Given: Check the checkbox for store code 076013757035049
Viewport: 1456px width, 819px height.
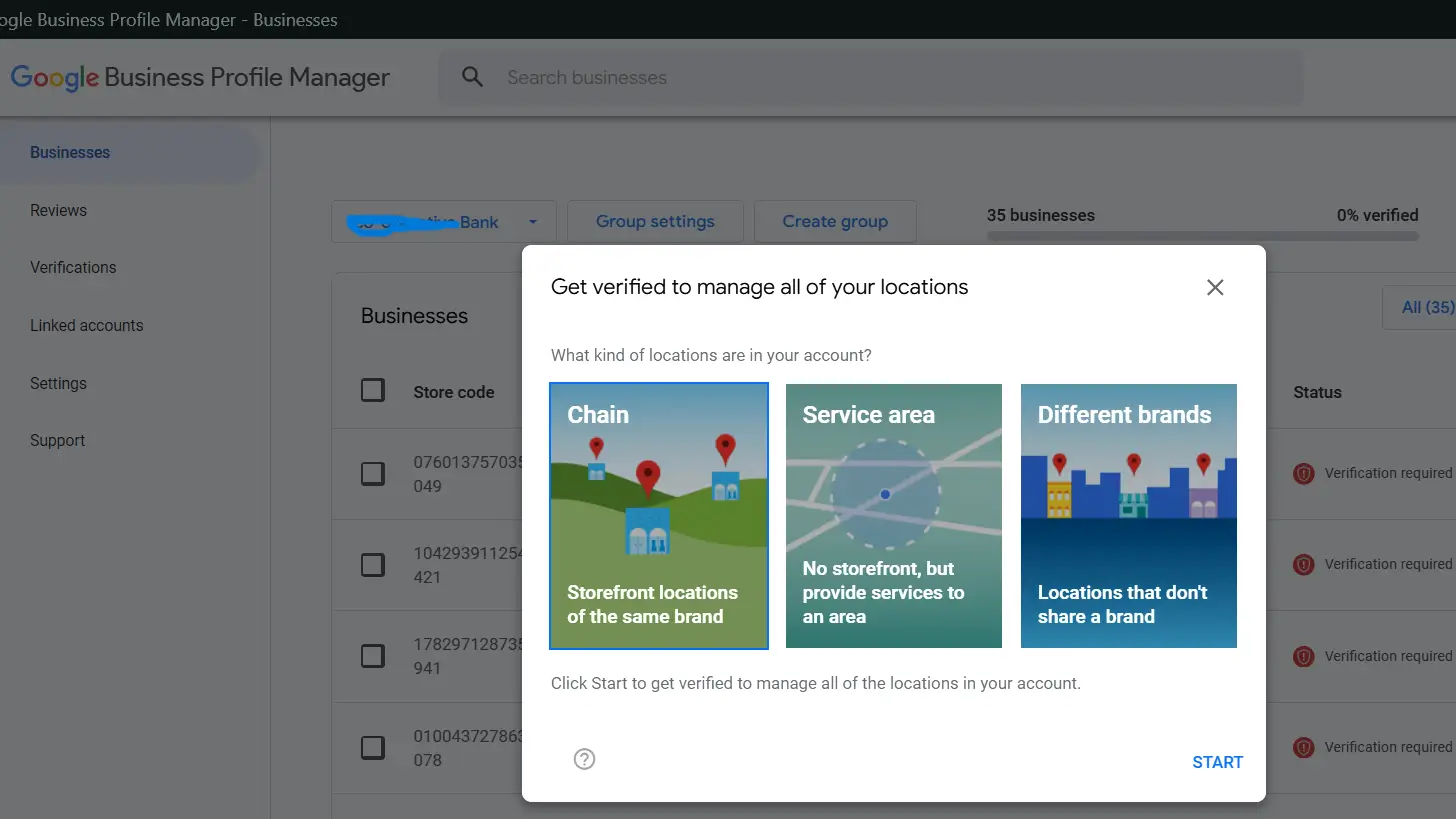Looking at the screenshot, I should (373, 473).
